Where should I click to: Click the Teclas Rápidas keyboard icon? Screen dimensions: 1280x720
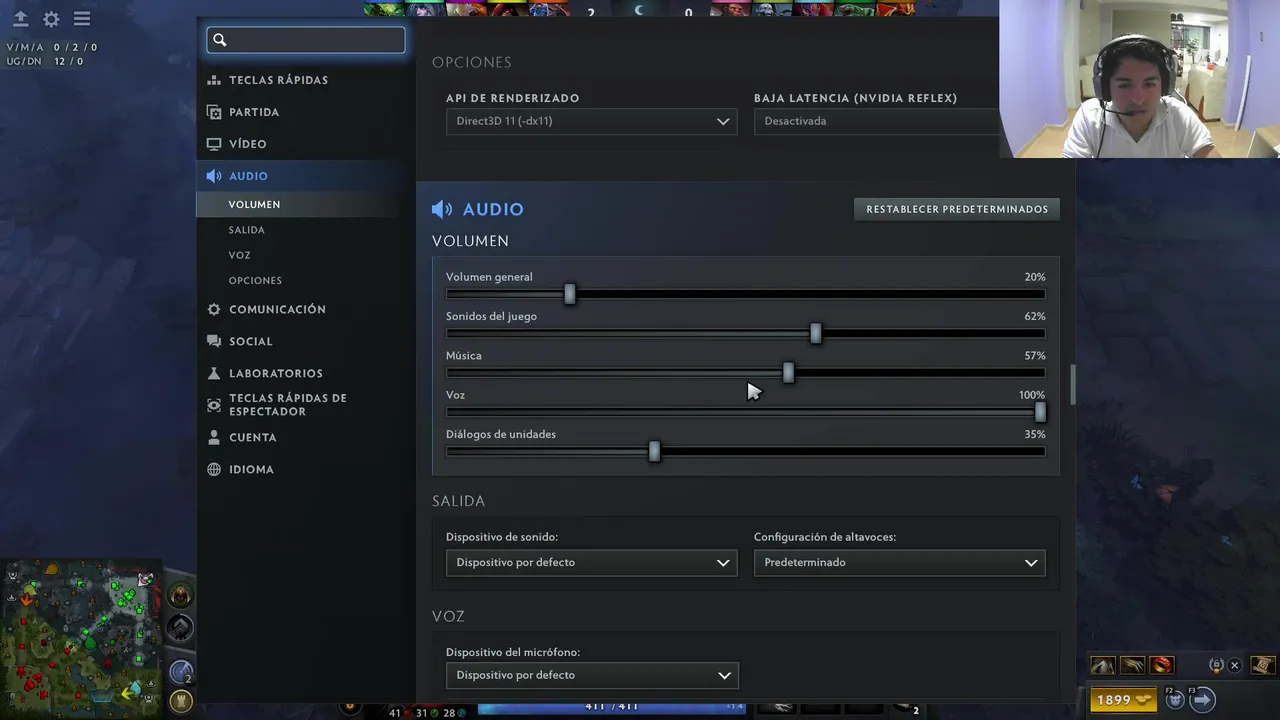coord(214,80)
